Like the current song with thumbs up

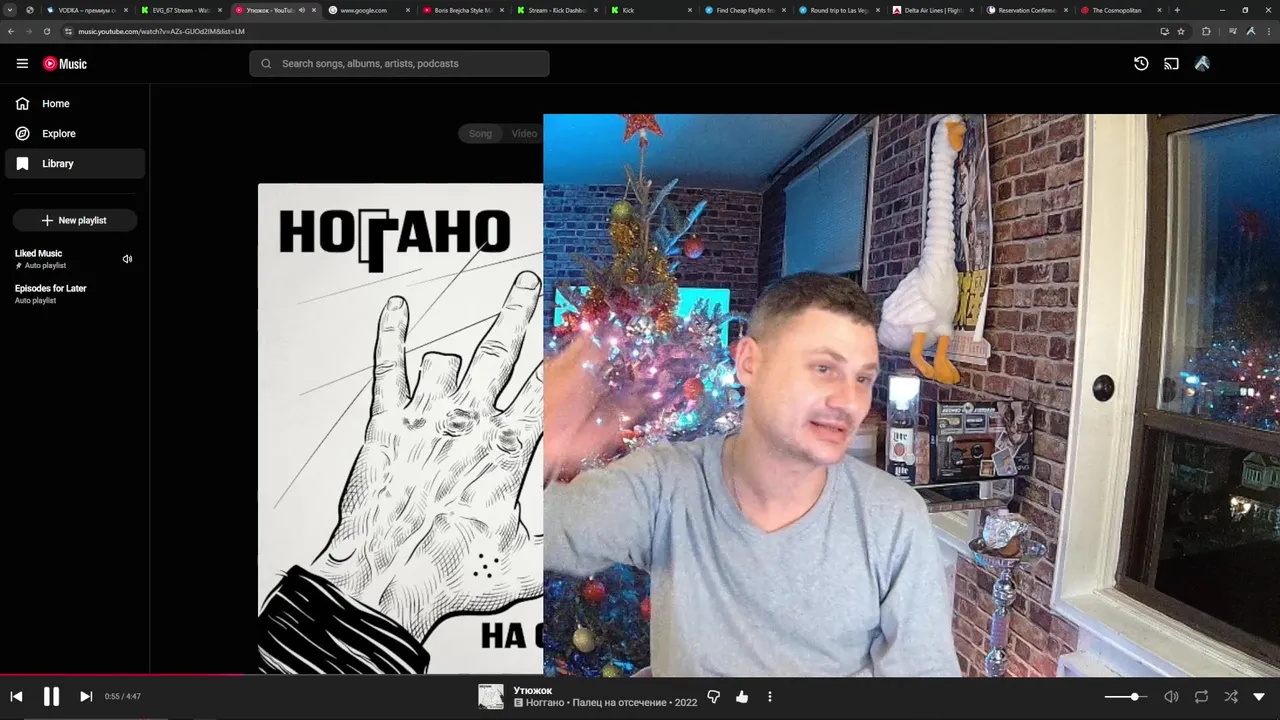742,696
